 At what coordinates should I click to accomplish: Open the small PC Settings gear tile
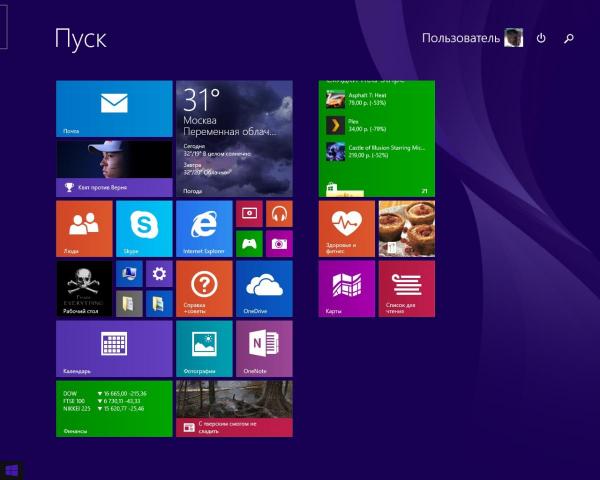click(x=159, y=273)
